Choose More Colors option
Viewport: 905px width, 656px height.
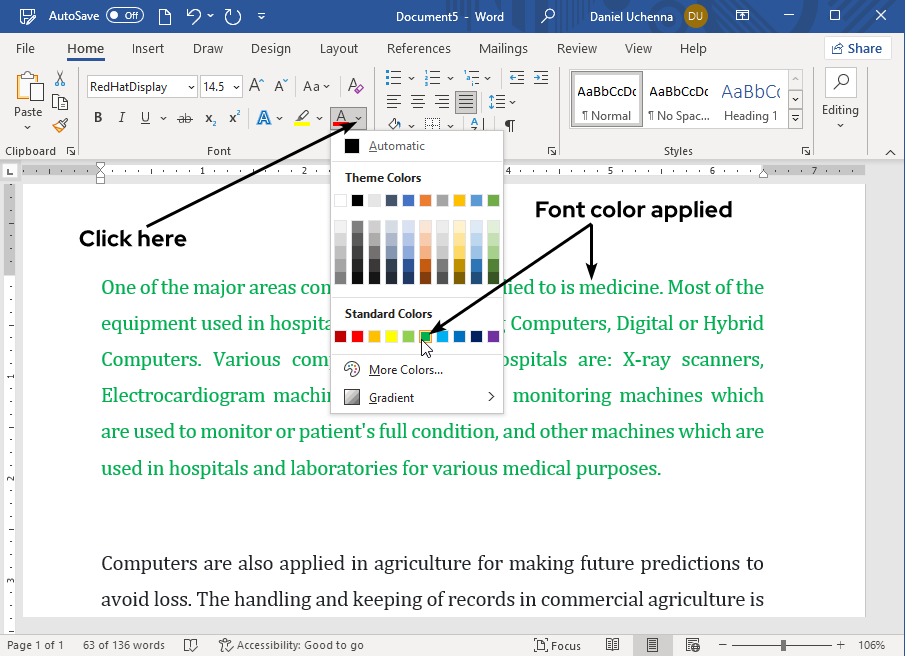405,370
